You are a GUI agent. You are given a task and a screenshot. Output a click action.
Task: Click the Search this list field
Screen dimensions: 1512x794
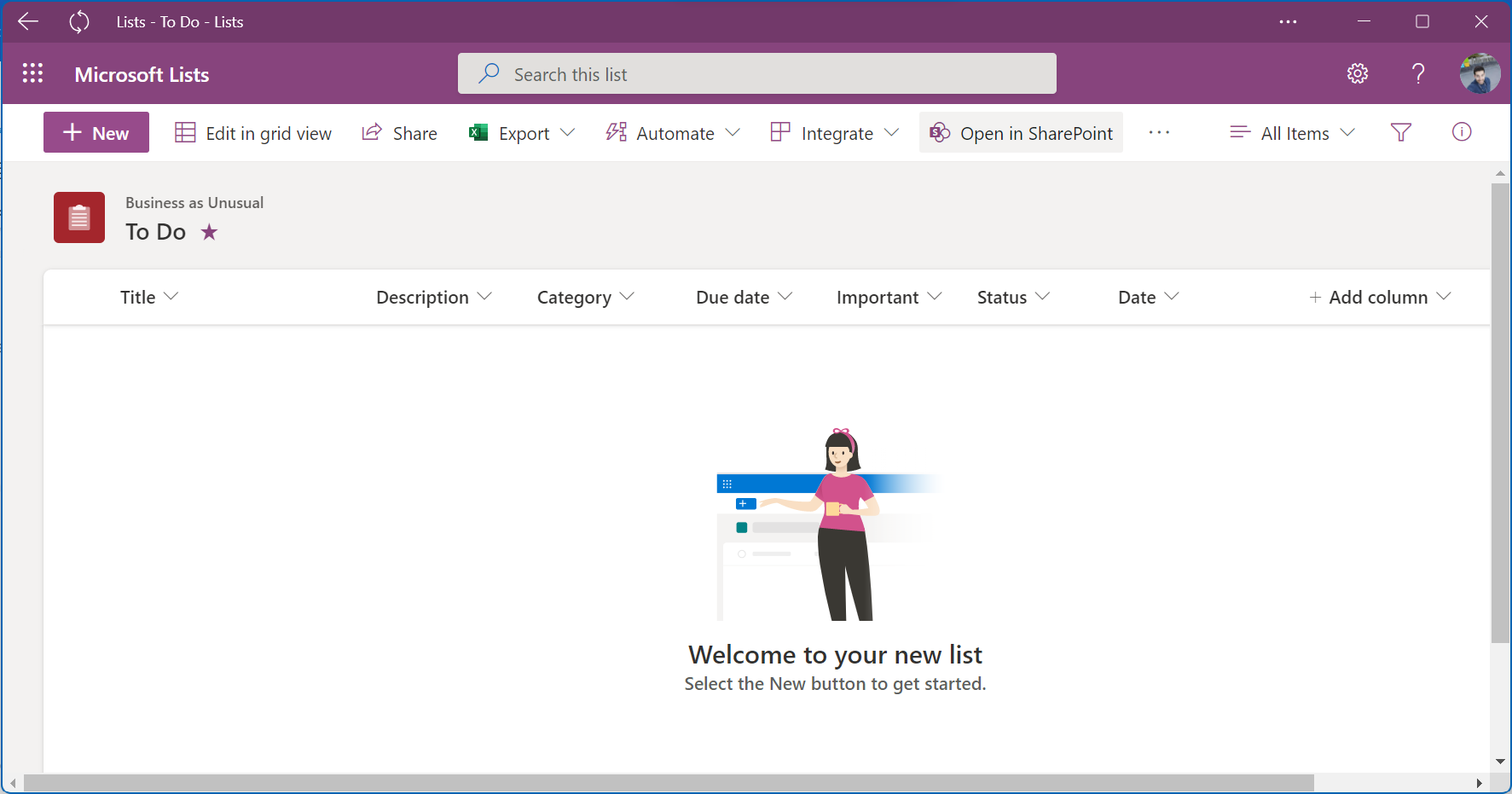tap(756, 74)
